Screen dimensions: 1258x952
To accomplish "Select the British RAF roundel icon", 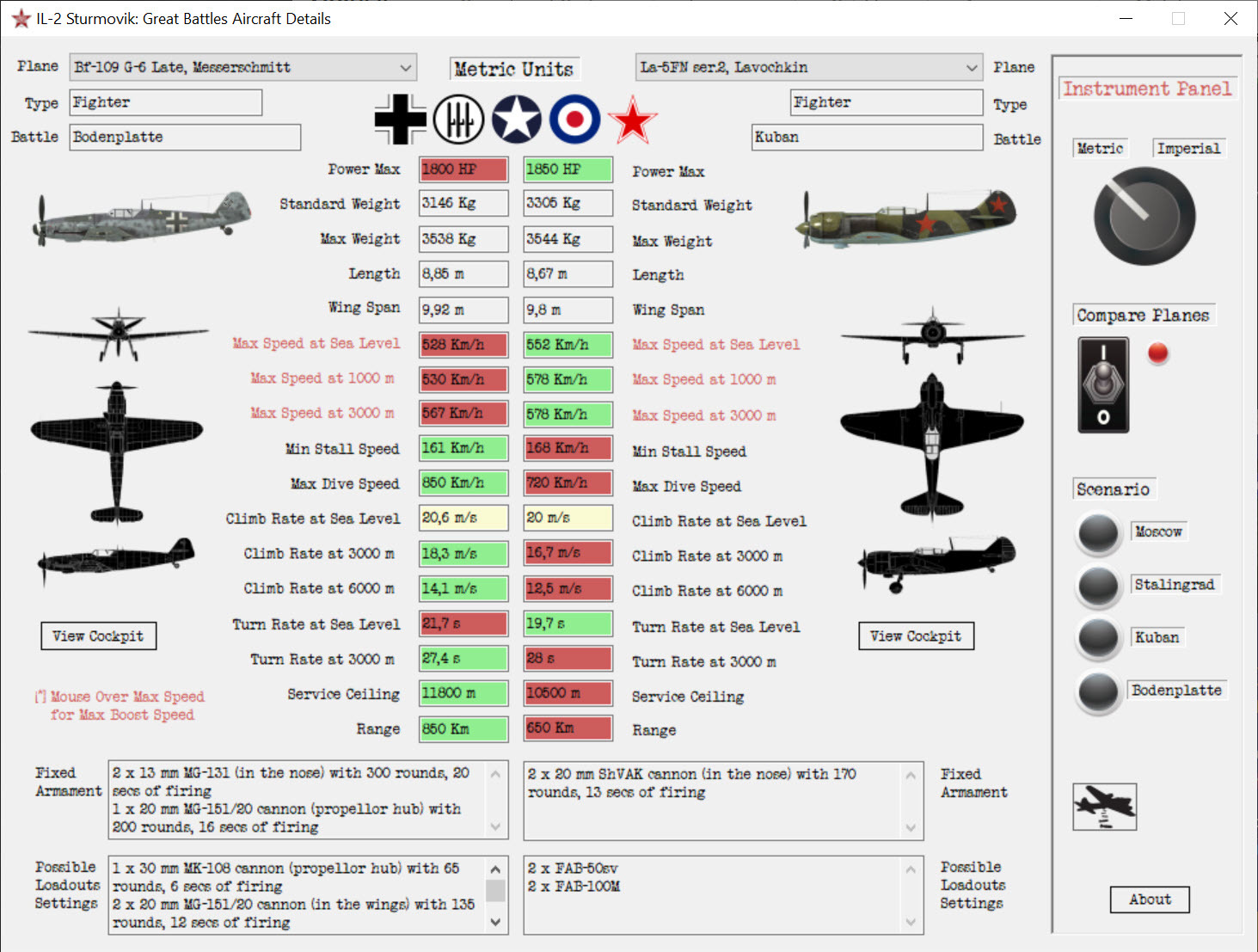I will click(x=574, y=119).
